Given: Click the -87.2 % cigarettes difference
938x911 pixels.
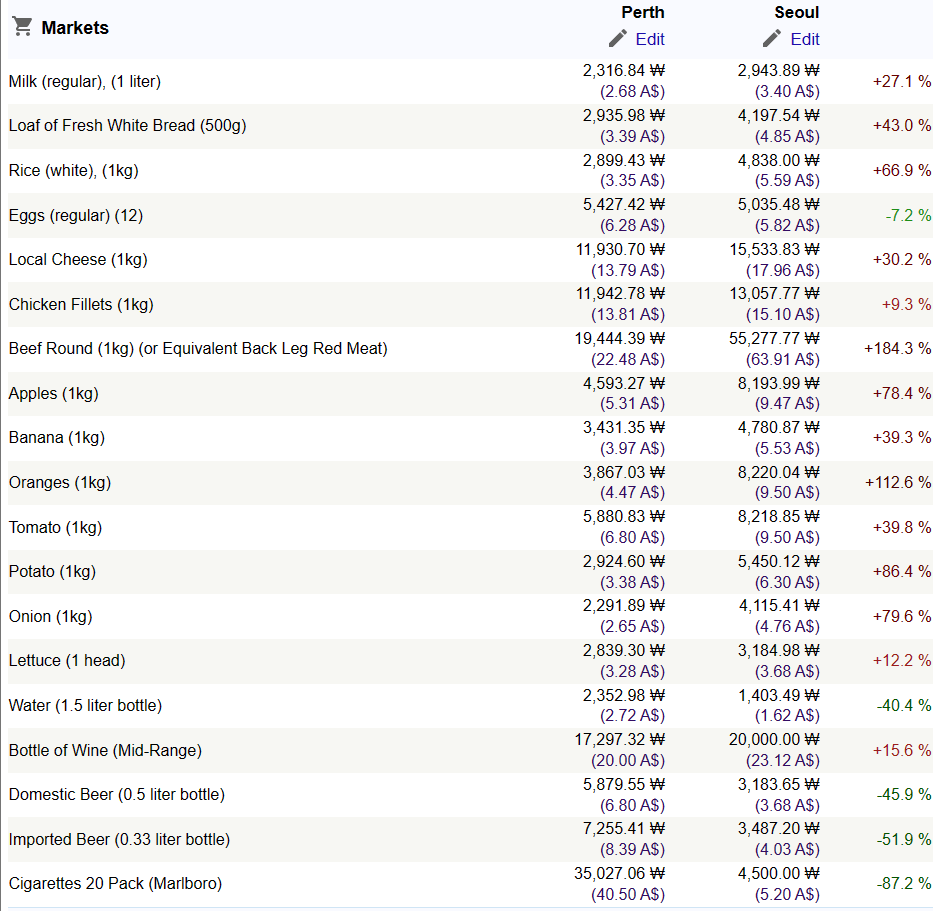Looking at the screenshot, I should pyautogui.click(x=903, y=884).
